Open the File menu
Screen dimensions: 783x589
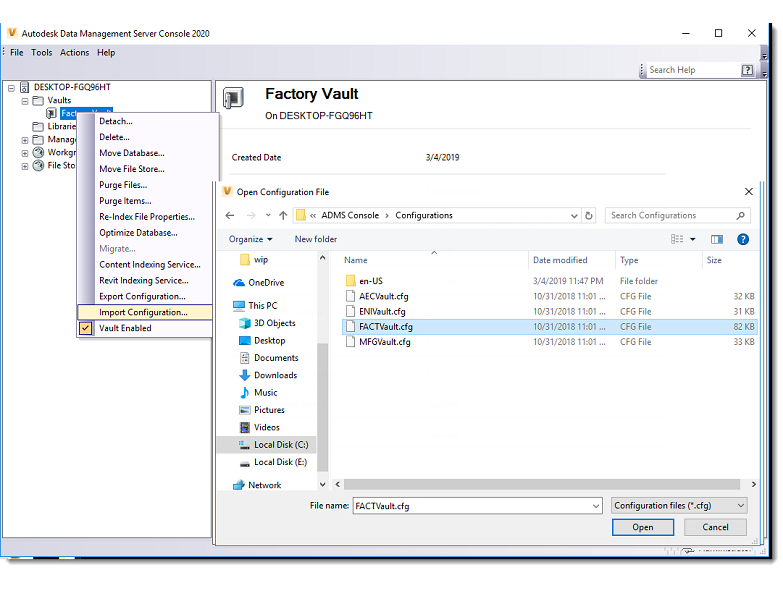[16, 52]
